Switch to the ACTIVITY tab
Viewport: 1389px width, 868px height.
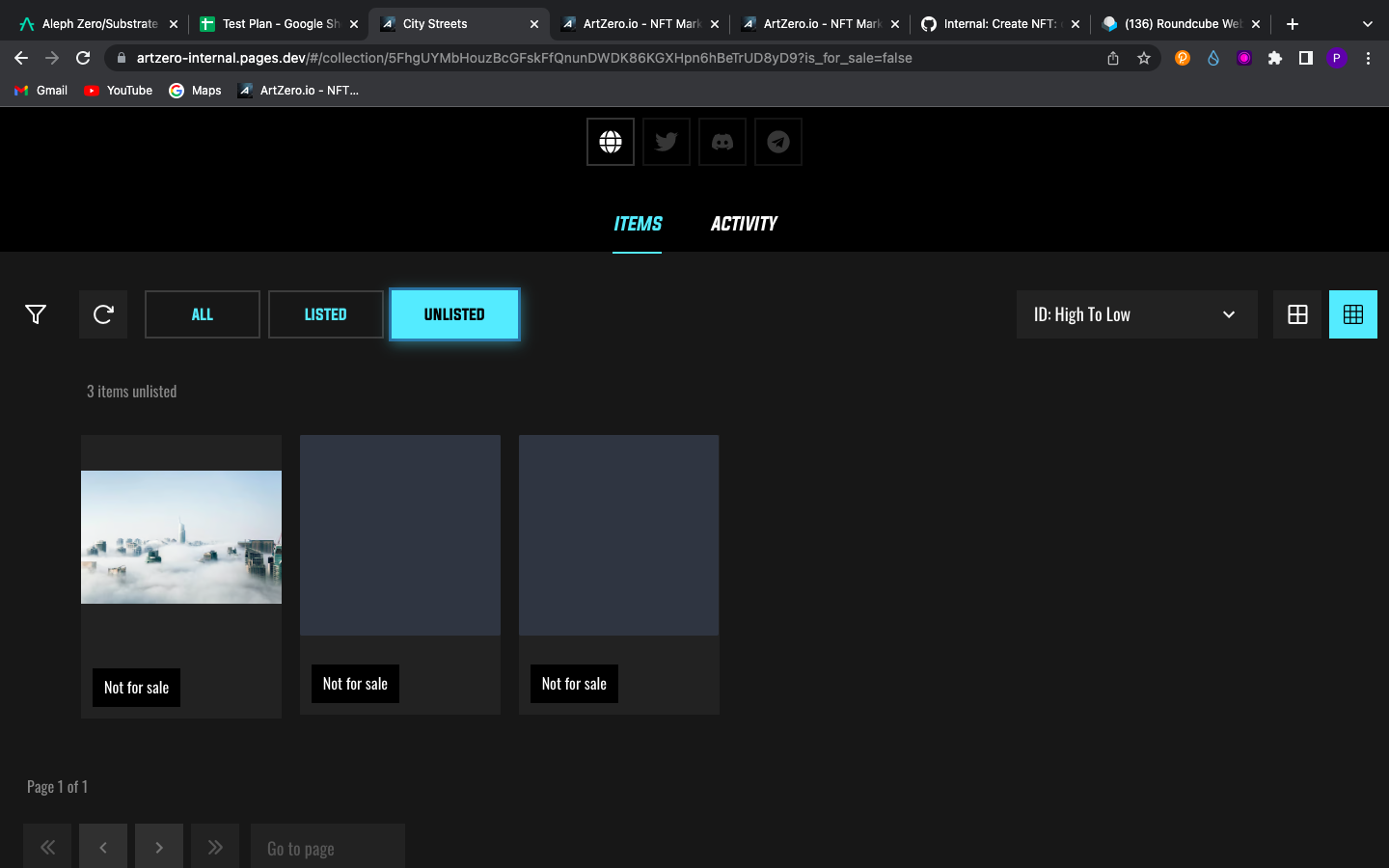(x=744, y=224)
